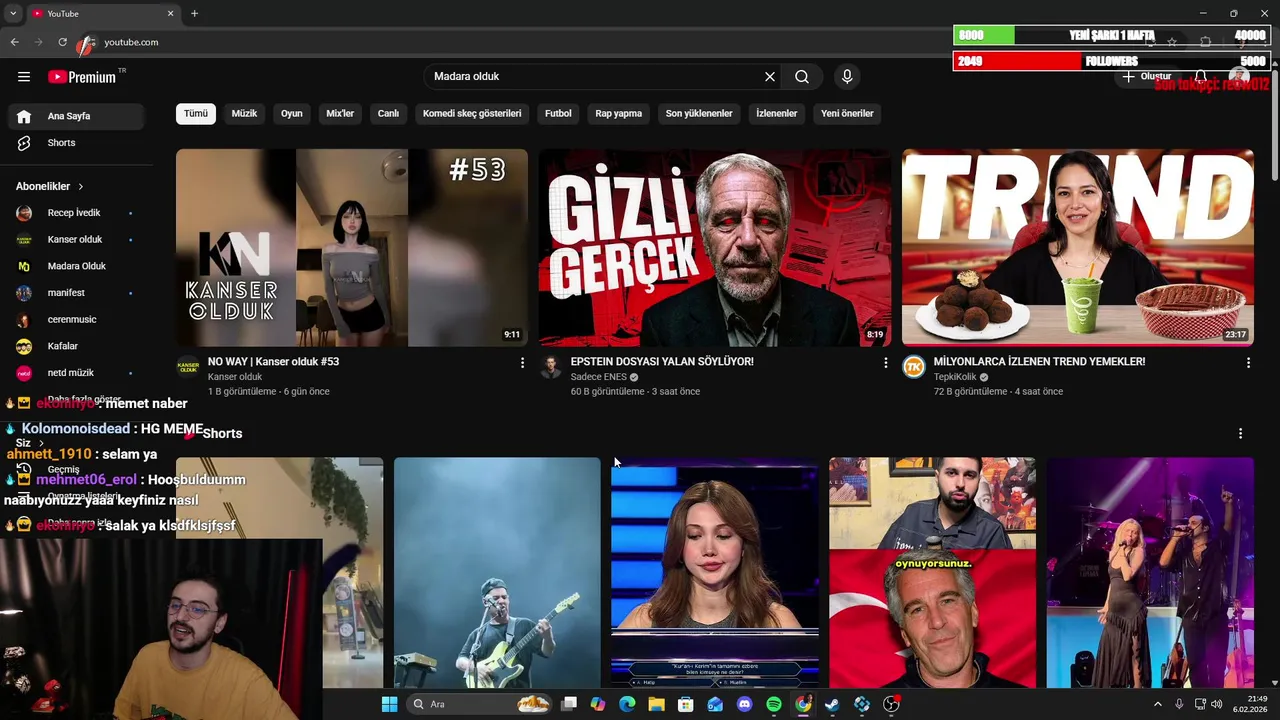Viewport: 1280px width, 720px height.
Task: Select the Son yüklenenler chip
Action: tap(699, 113)
